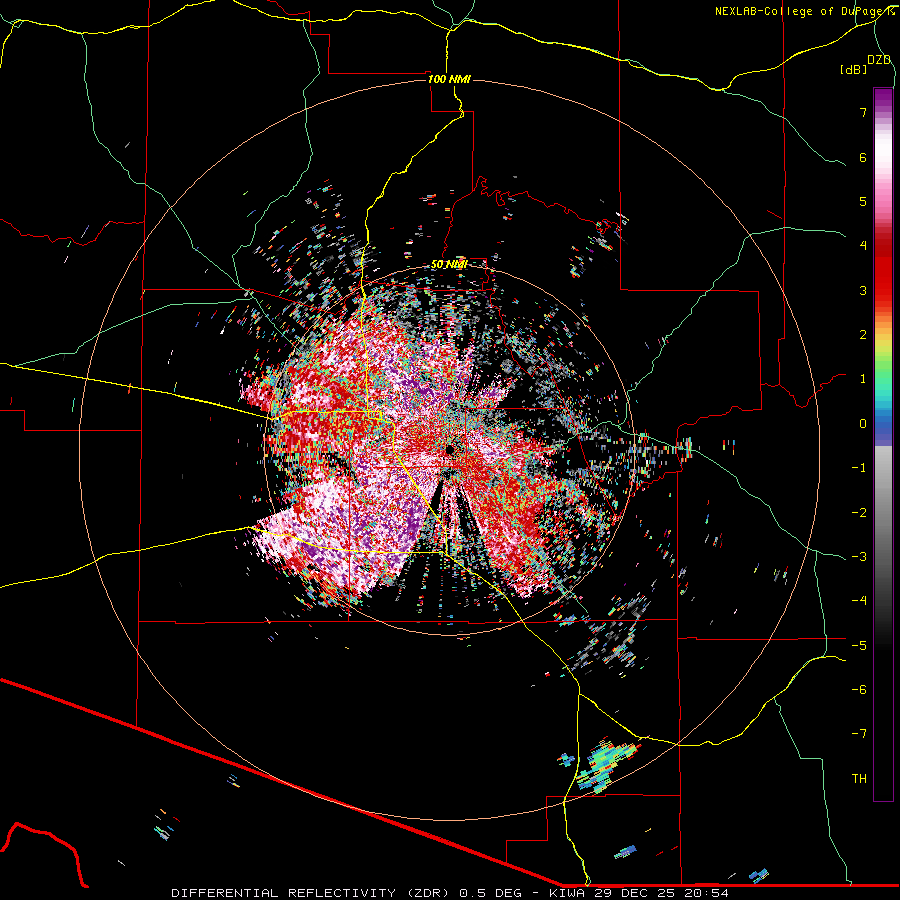Click the [dB] unit label
Viewport: 900px width, 900px height.
854,70
